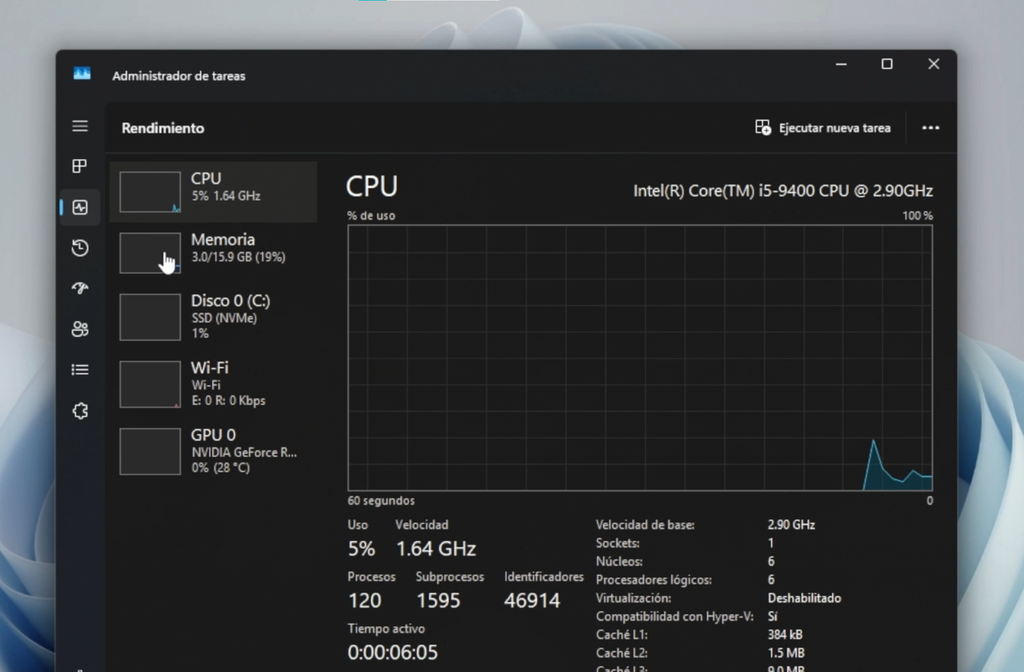Open the Services puzzle icon
The width and height of the screenshot is (1024, 672).
pos(80,411)
